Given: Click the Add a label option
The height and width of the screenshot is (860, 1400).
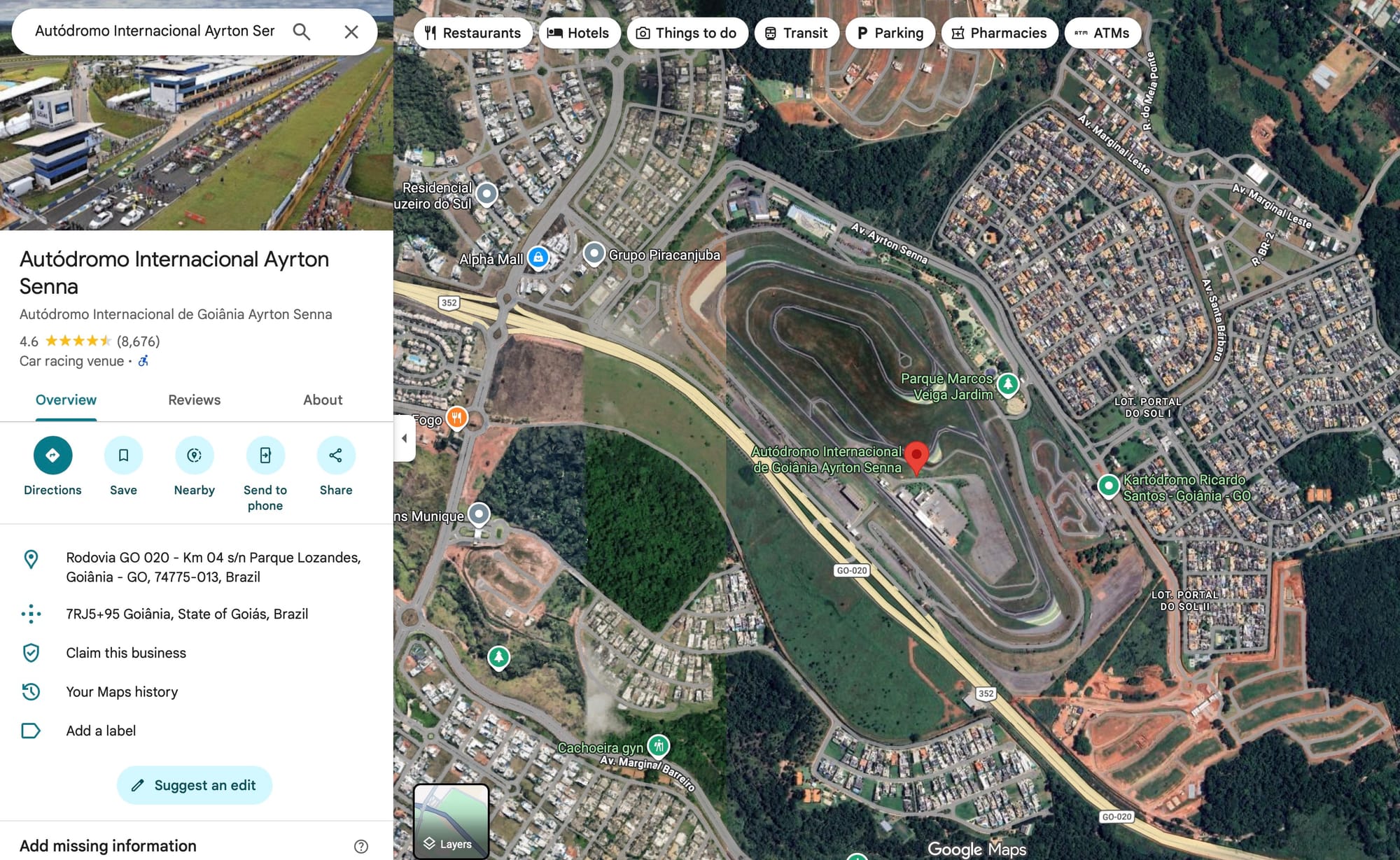Looking at the screenshot, I should point(101,731).
